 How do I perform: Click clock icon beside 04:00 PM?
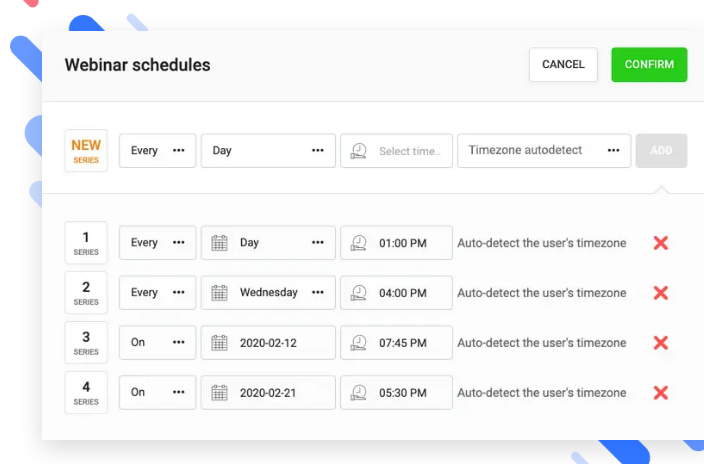(x=359, y=293)
